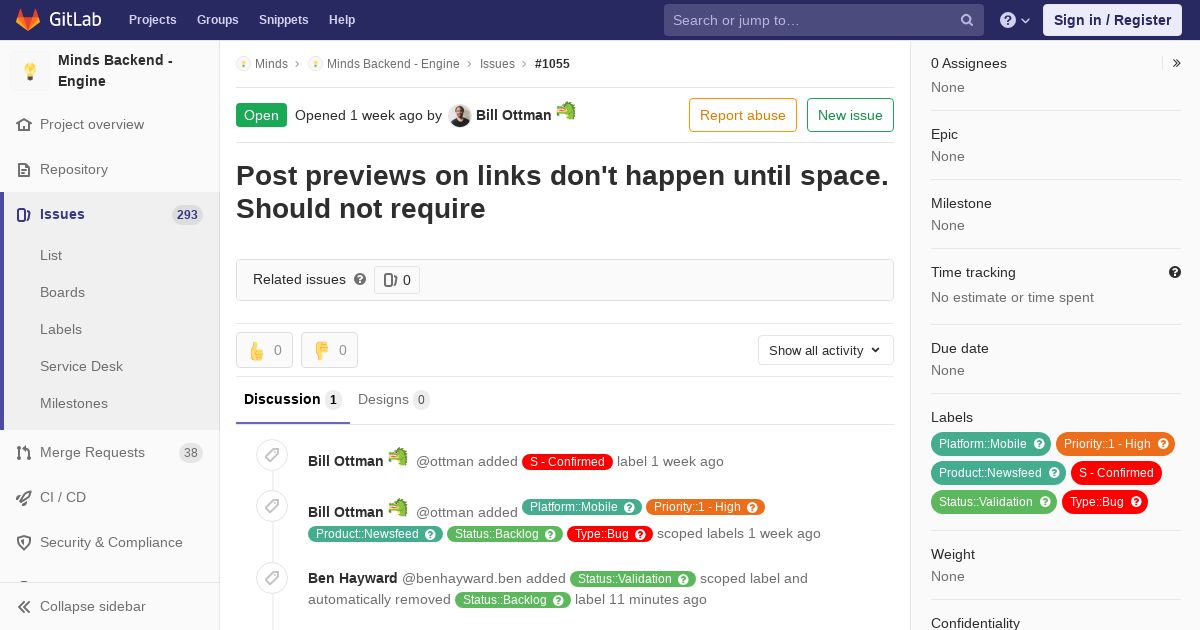Image resolution: width=1200 pixels, height=630 pixels.
Task: Click the search magnifier icon
Action: (967, 20)
